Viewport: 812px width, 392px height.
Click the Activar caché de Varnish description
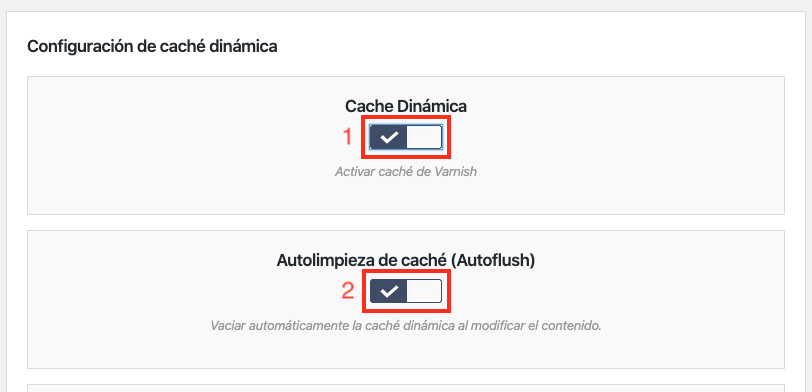click(405, 171)
